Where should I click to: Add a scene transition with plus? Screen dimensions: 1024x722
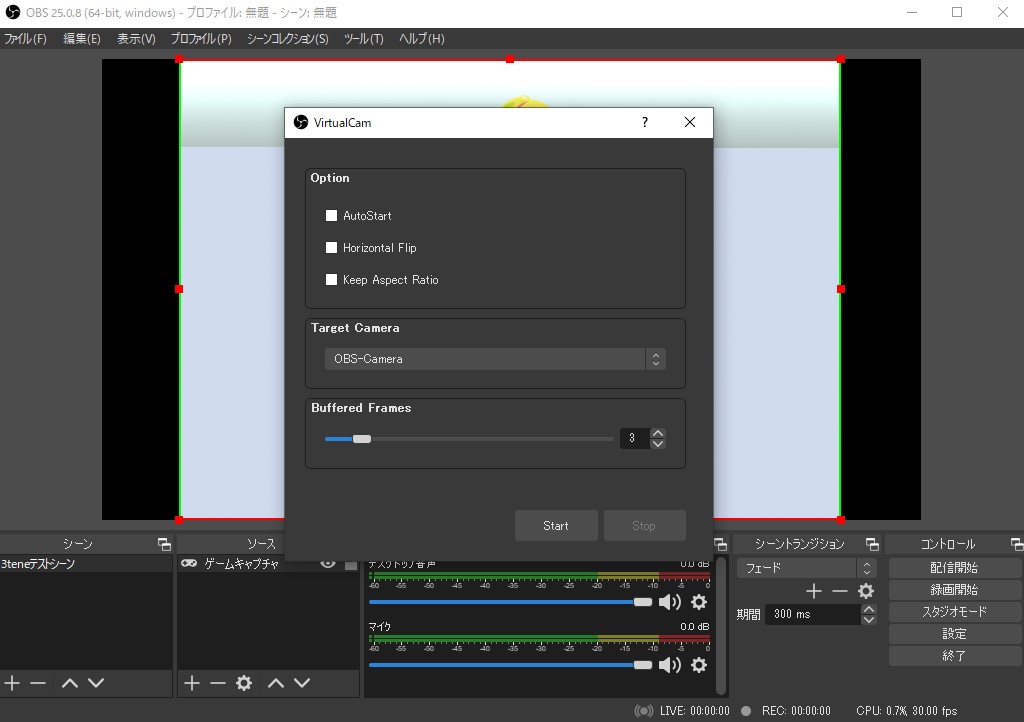point(814,591)
